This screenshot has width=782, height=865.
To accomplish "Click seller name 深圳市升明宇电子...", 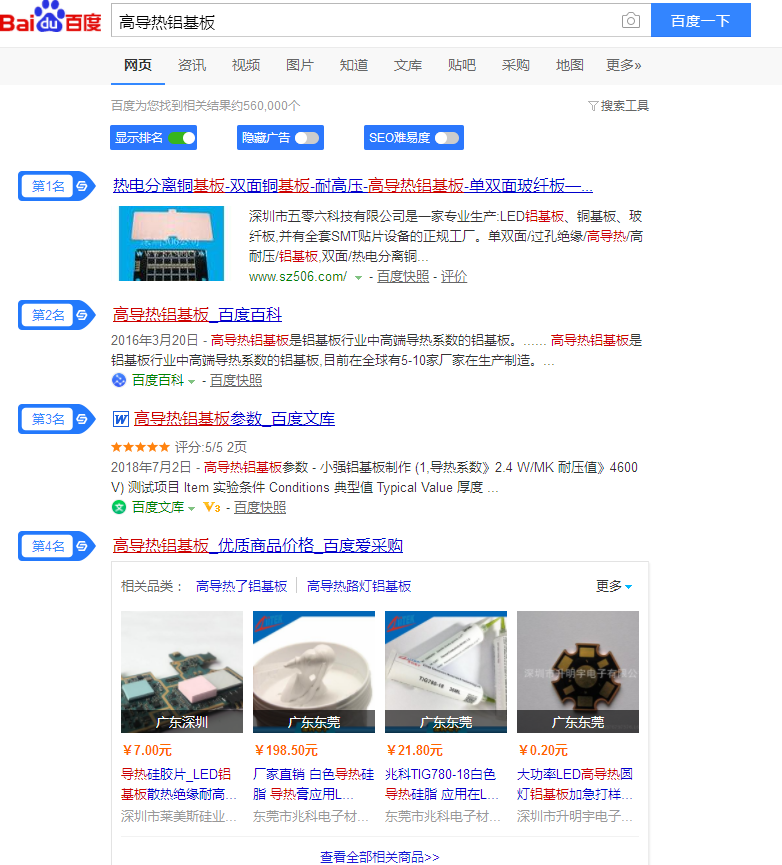I will coord(575,816).
